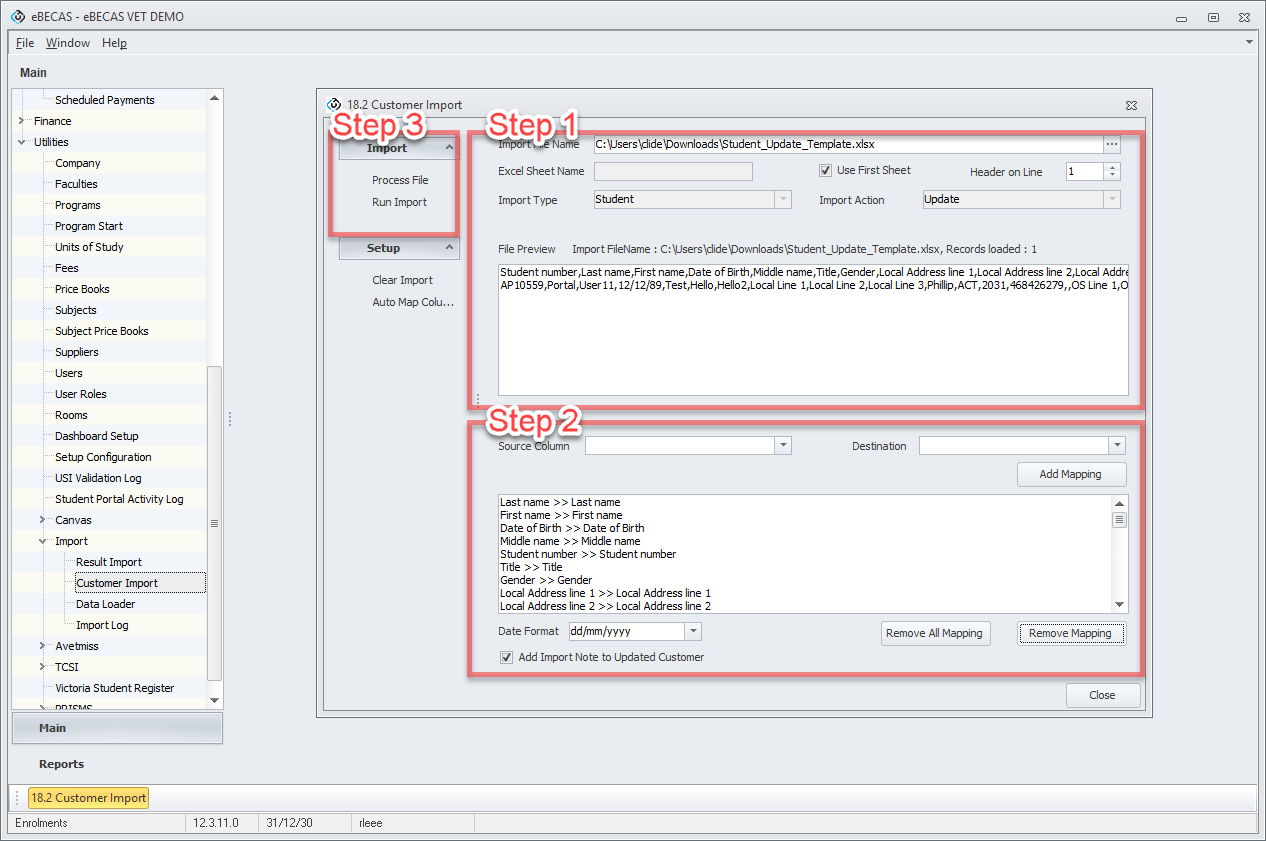Collapse the Import section chevron
Image resolution: width=1266 pixels, height=841 pixels.
[449, 148]
